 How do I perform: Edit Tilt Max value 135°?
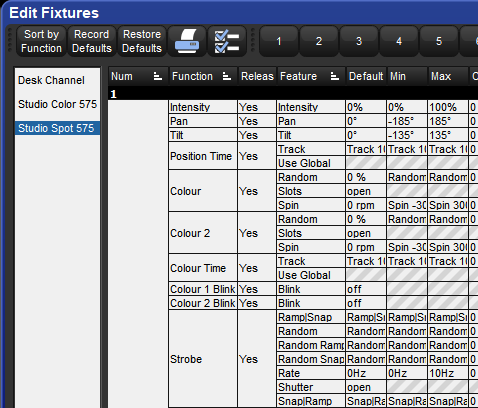(x=448, y=135)
